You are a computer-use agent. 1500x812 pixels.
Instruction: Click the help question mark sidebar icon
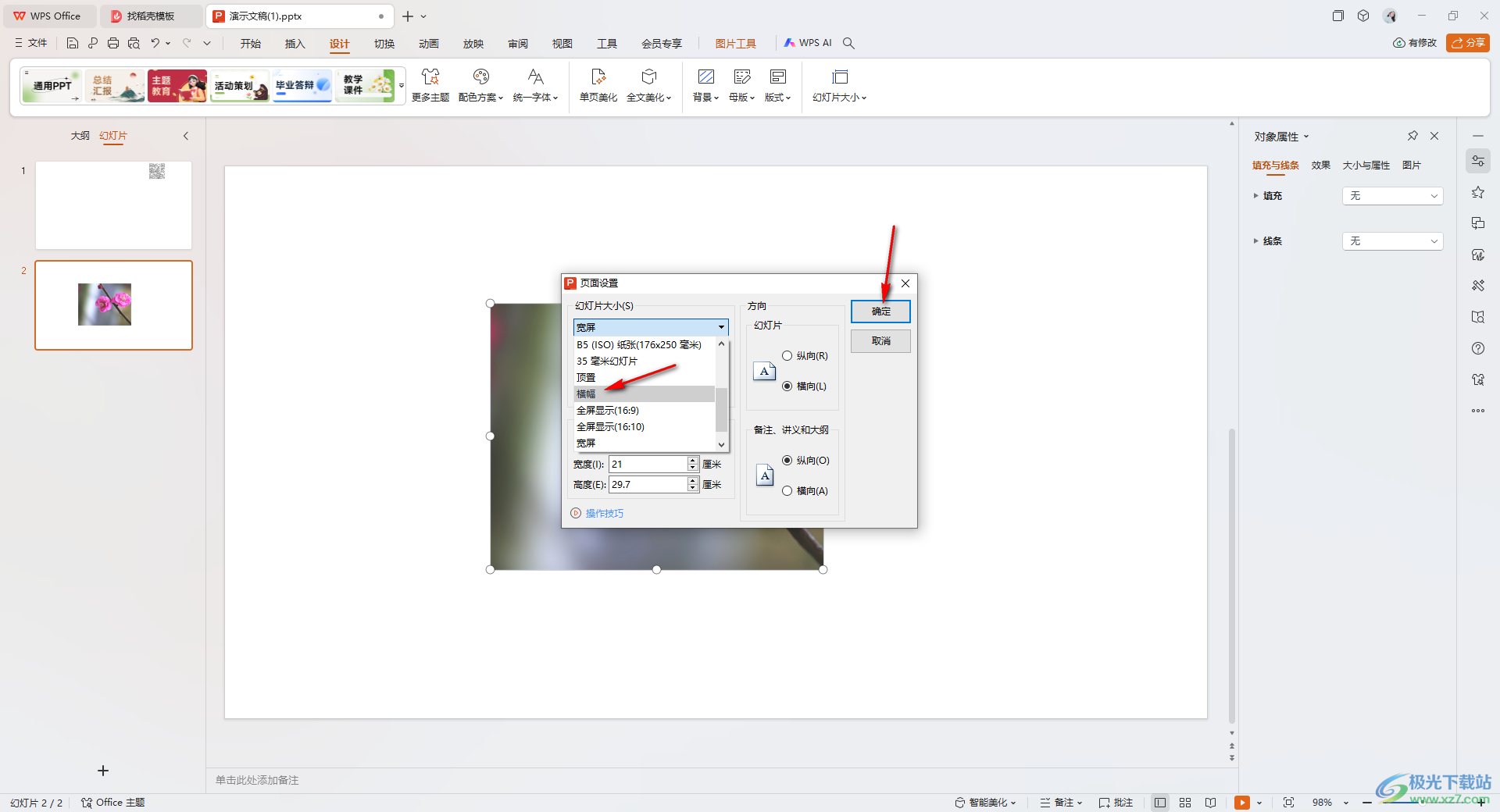1478,348
